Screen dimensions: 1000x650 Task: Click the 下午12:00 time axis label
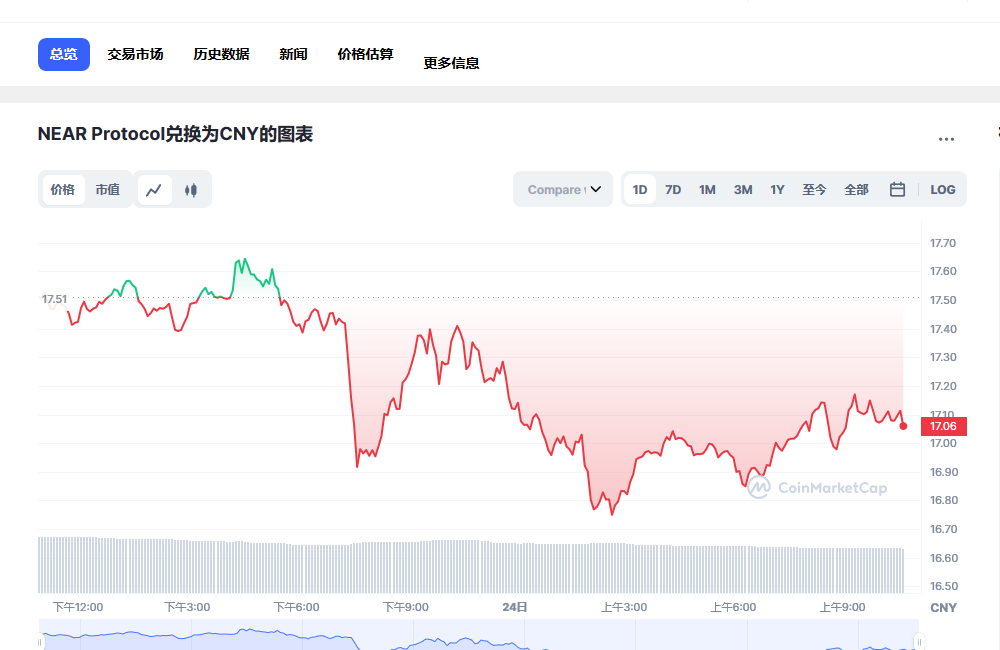pos(78,607)
